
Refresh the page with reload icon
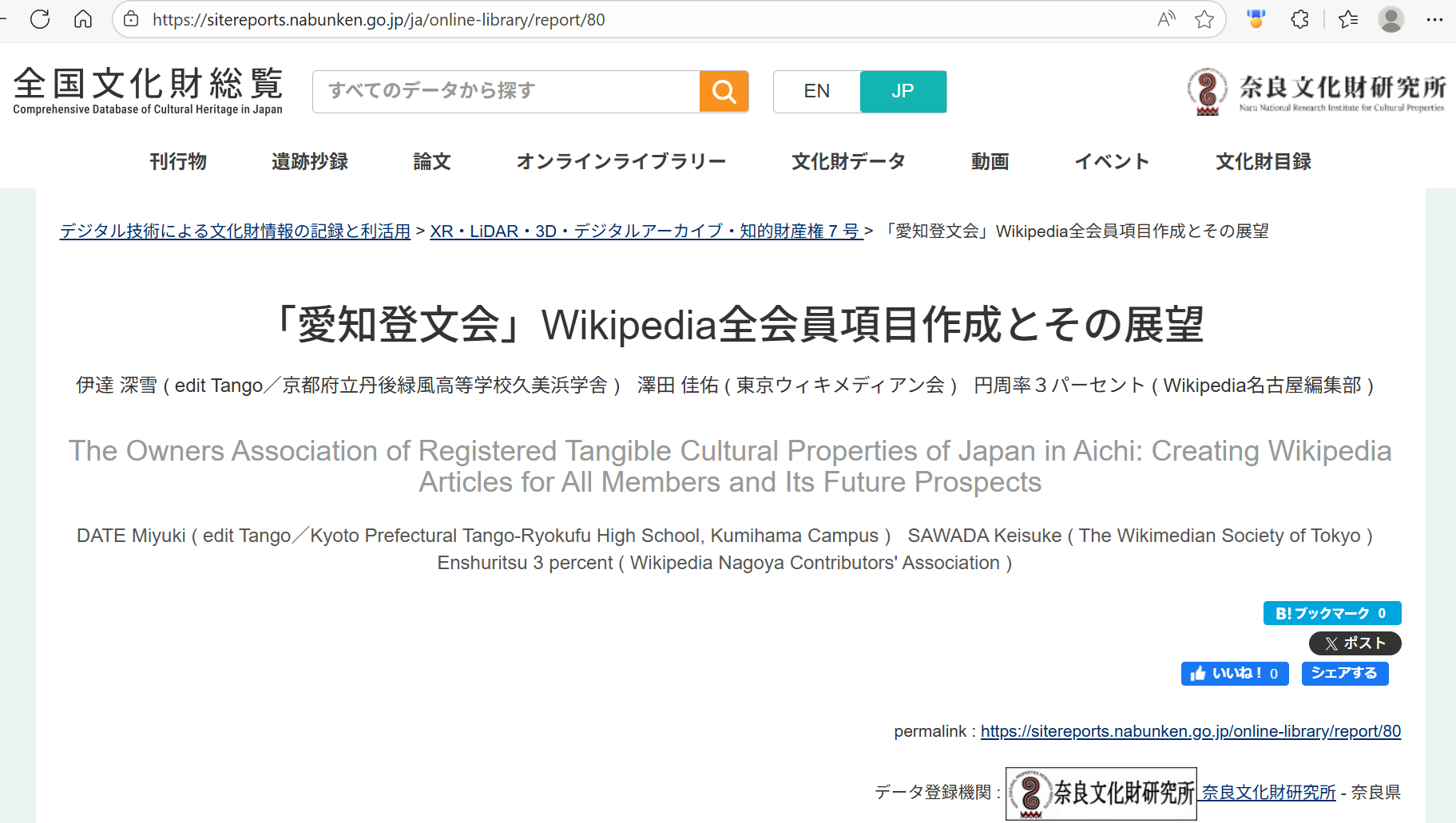[x=40, y=19]
